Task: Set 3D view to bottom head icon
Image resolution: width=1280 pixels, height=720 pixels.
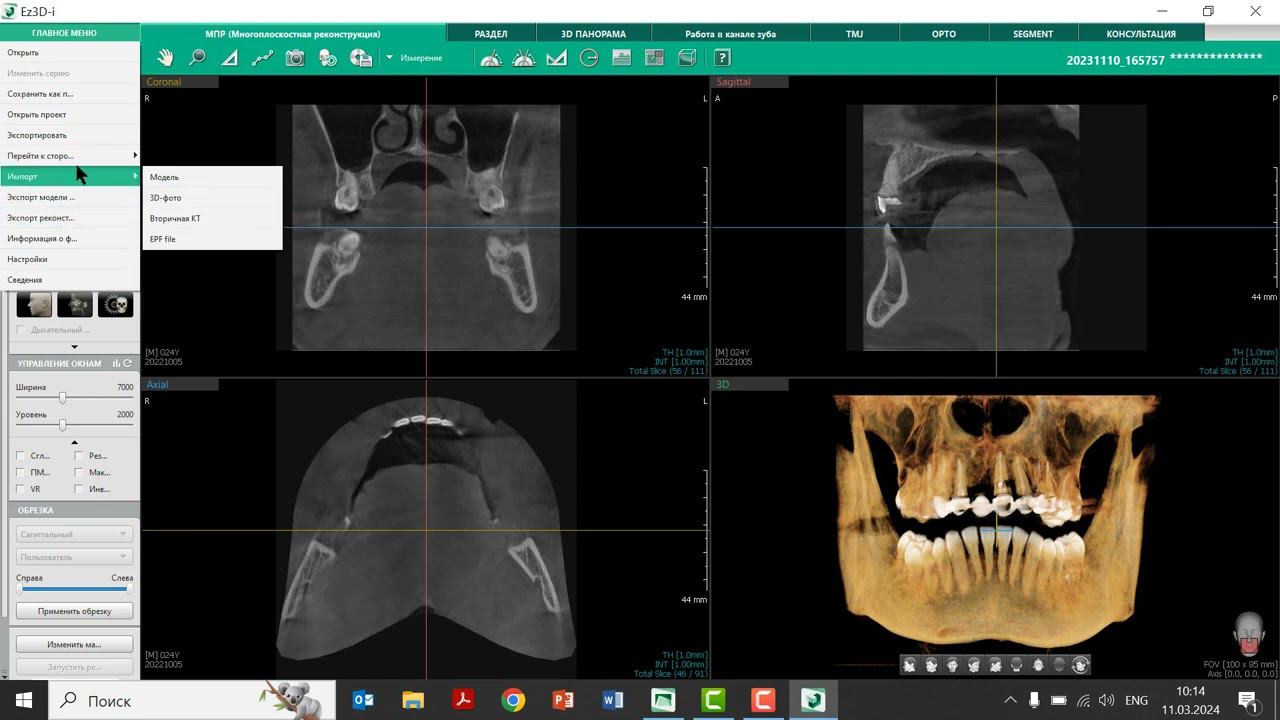Action: click(1059, 665)
